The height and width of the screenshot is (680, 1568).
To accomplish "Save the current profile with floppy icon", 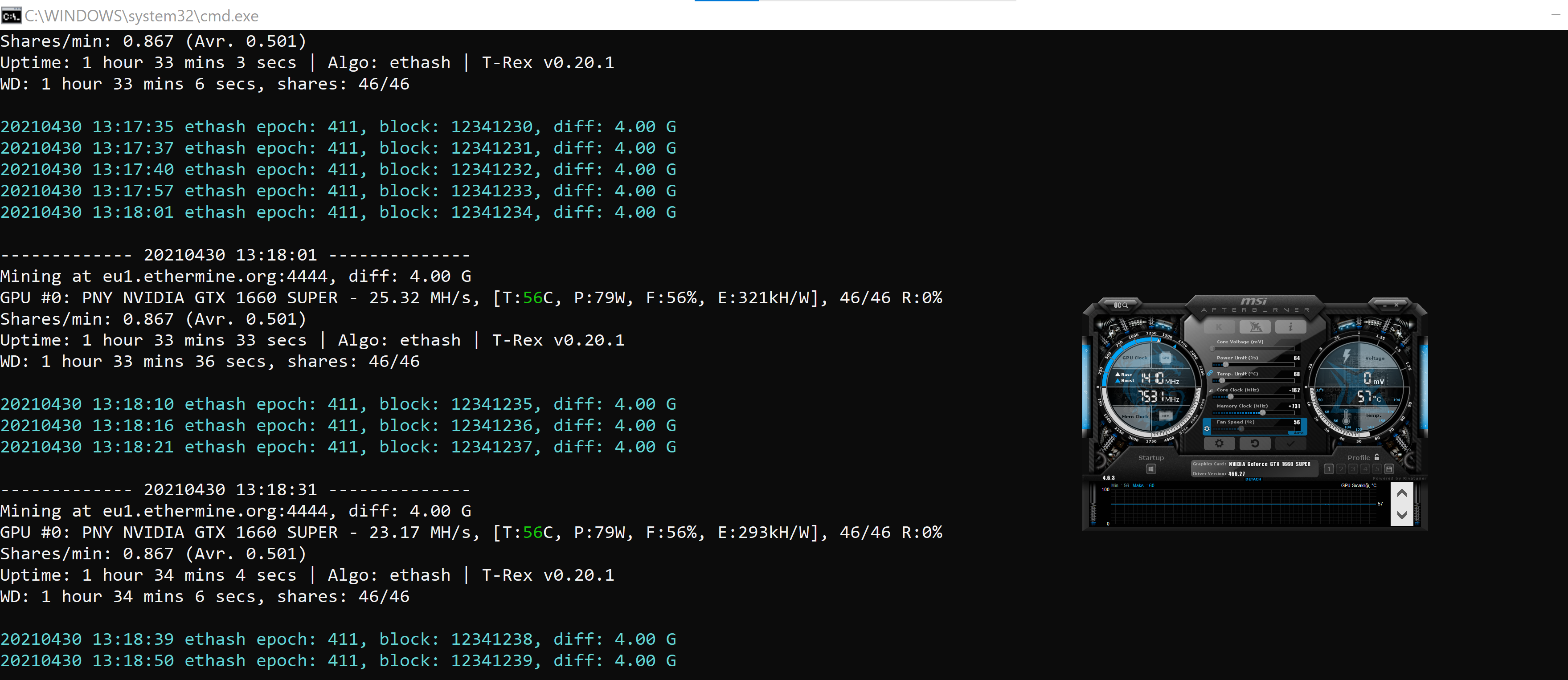I will 1389,469.
